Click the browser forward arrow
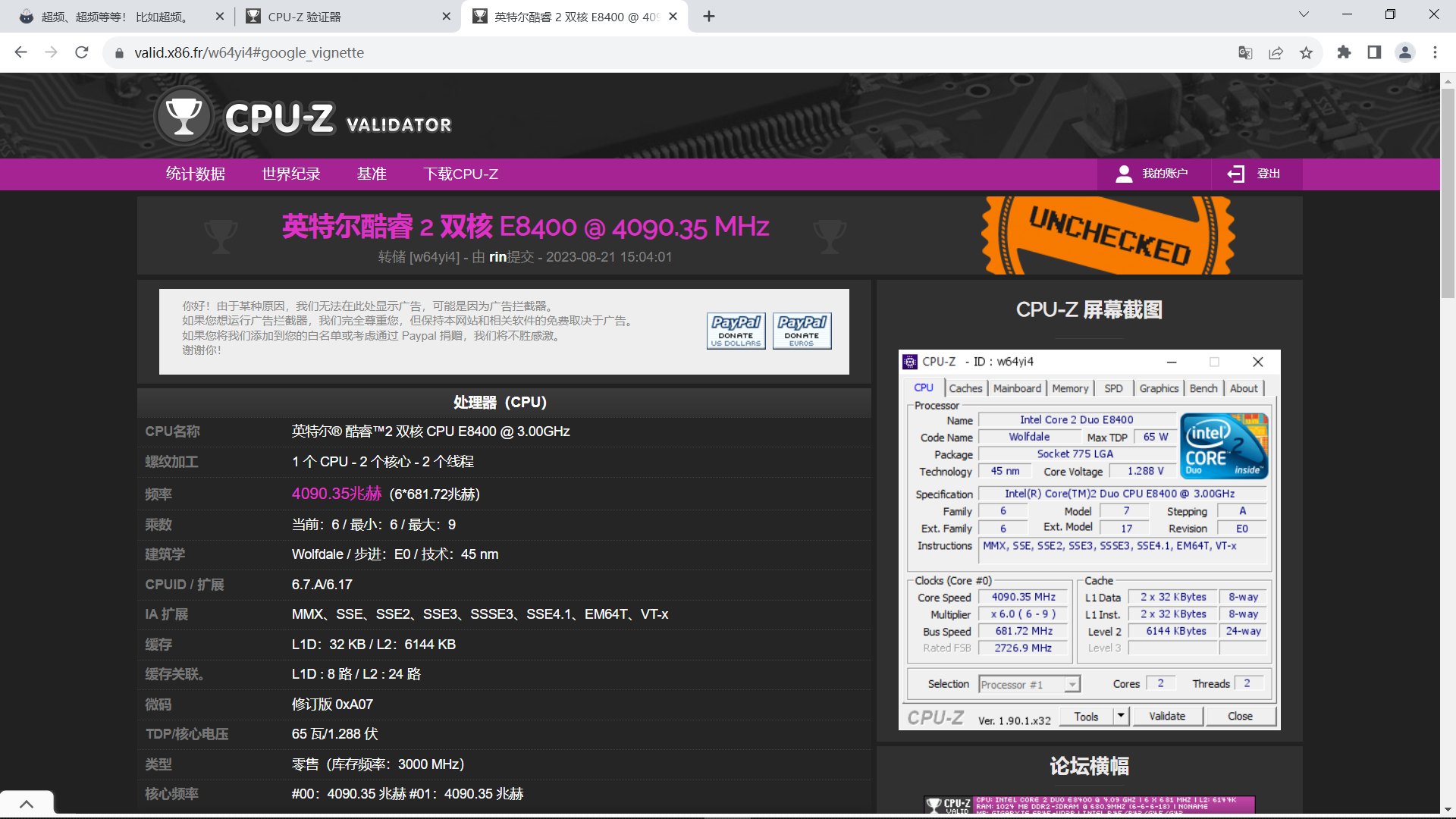Image resolution: width=1456 pixels, height=819 pixels. (51, 52)
